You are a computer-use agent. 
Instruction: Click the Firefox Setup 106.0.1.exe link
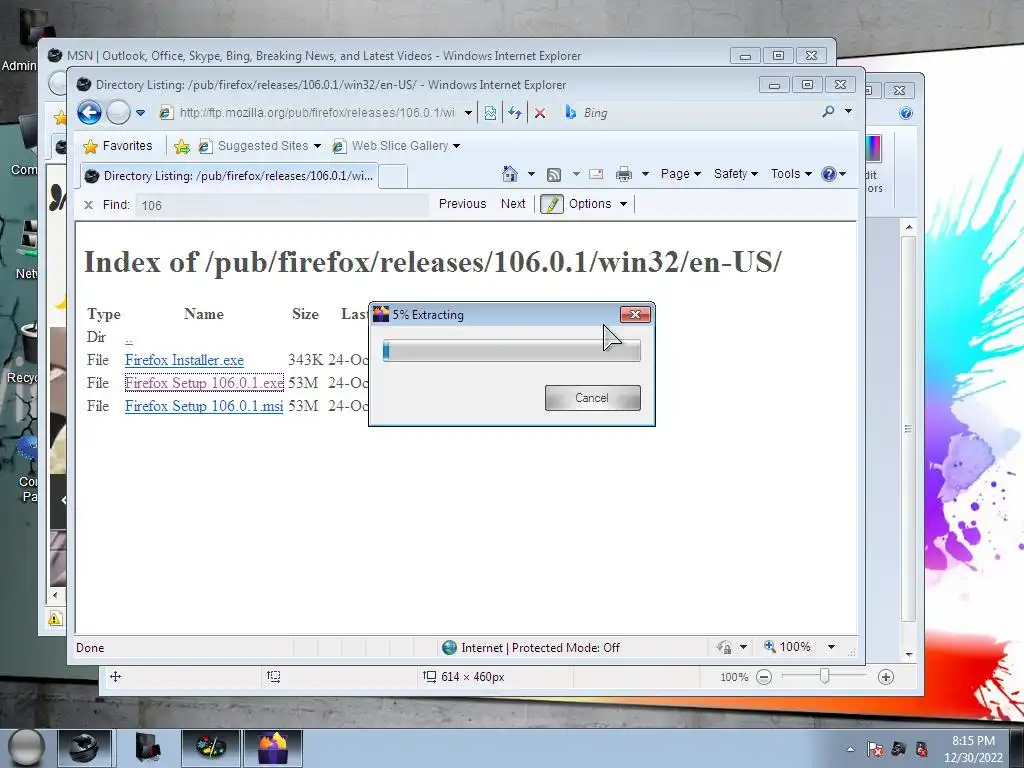[204, 383]
